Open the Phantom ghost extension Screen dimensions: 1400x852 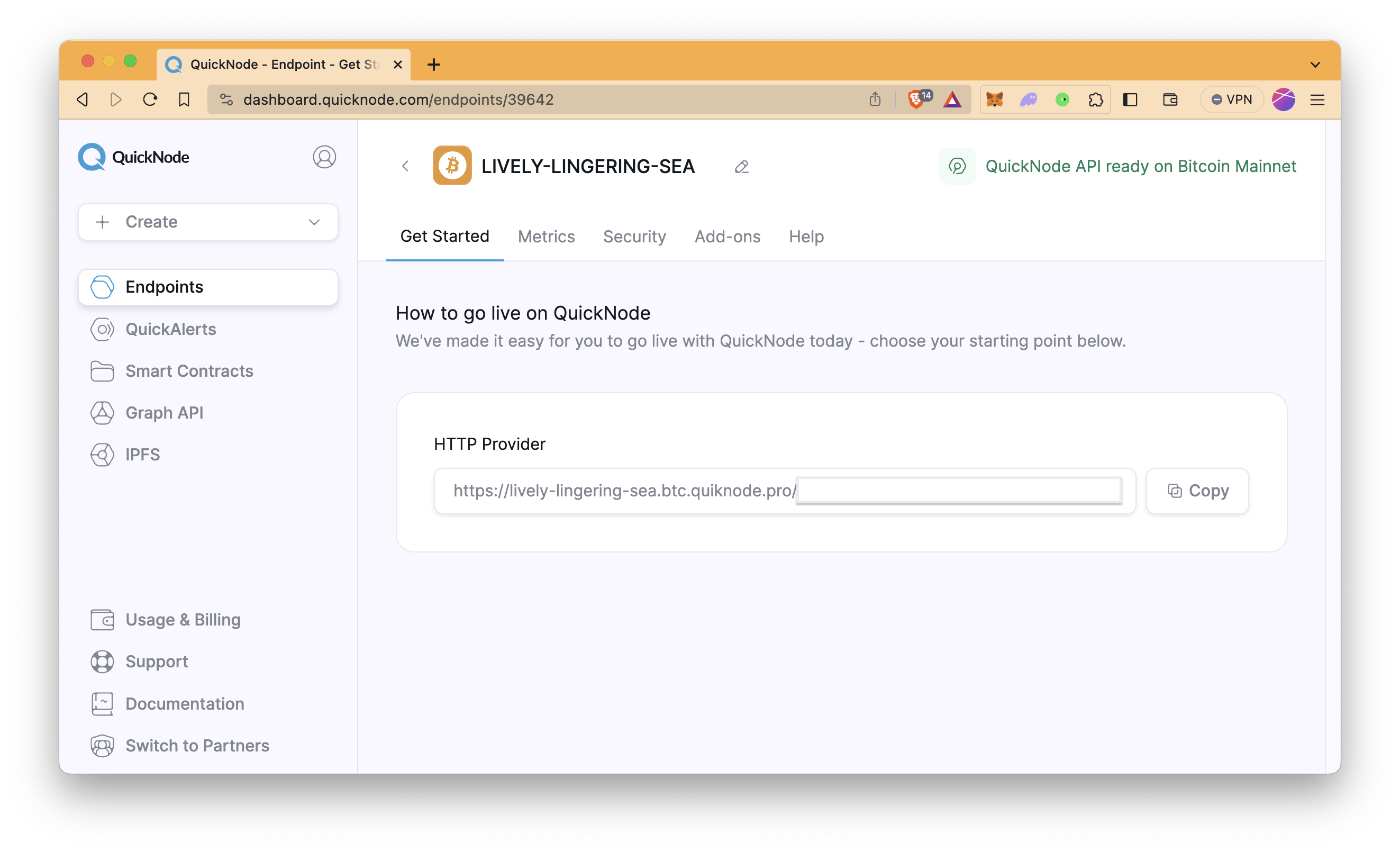pos(1029,99)
